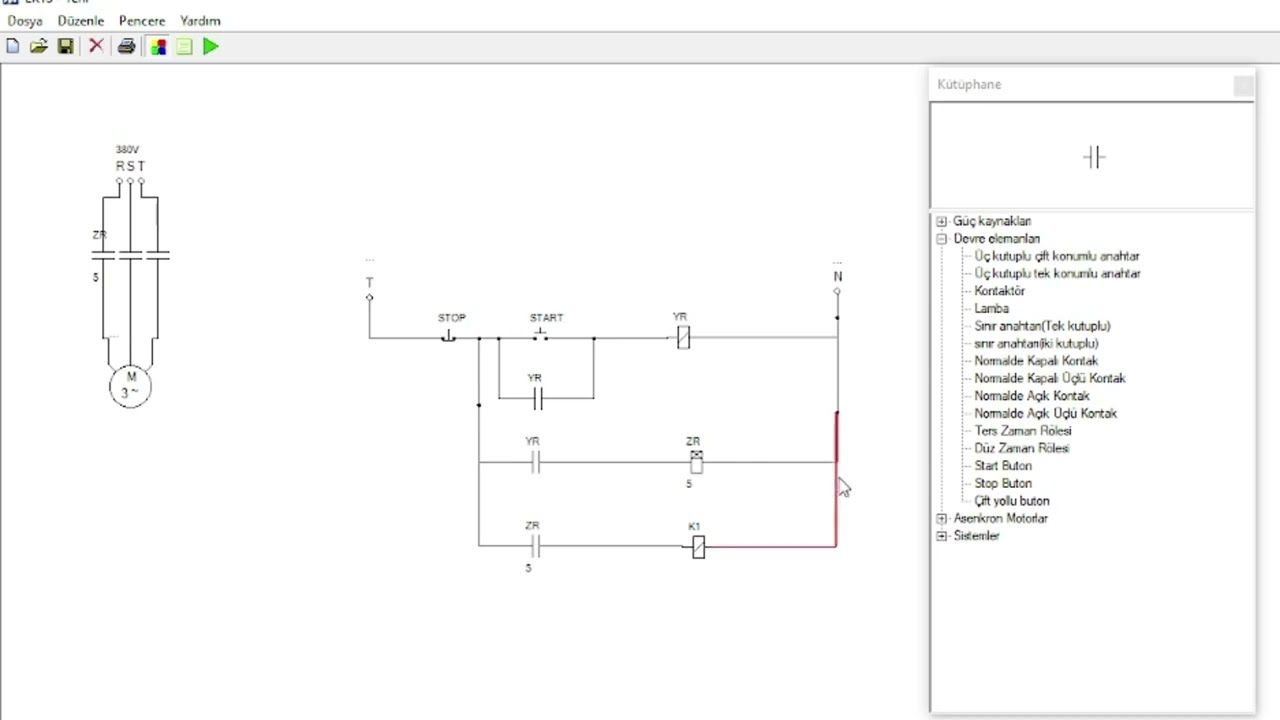Open the Düzenle menu
The image size is (1280, 720).
coord(81,20)
